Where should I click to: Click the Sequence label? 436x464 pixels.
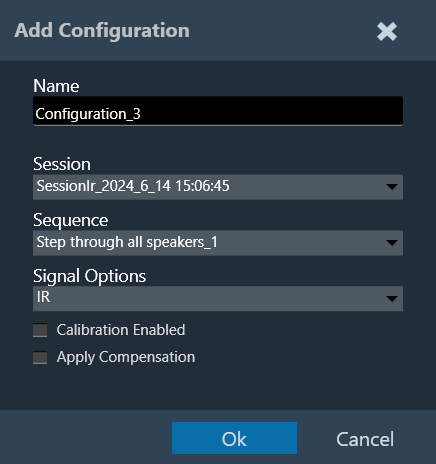coord(71,220)
